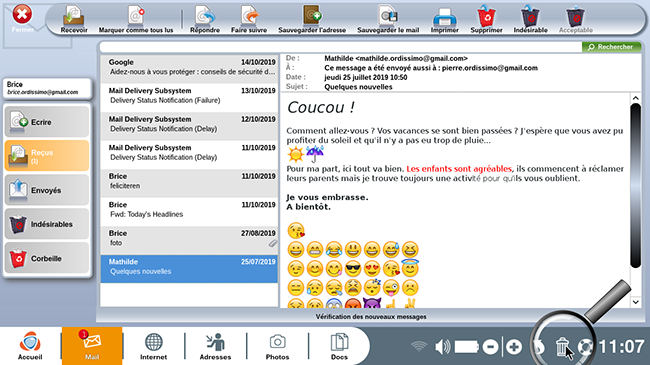Compose a new message with Ecrire

pos(47,122)
